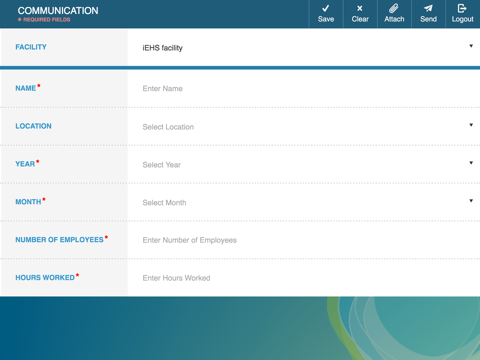Click the Select Month combo box
Screen dimensions: 480x360
[x=304, y=202]
